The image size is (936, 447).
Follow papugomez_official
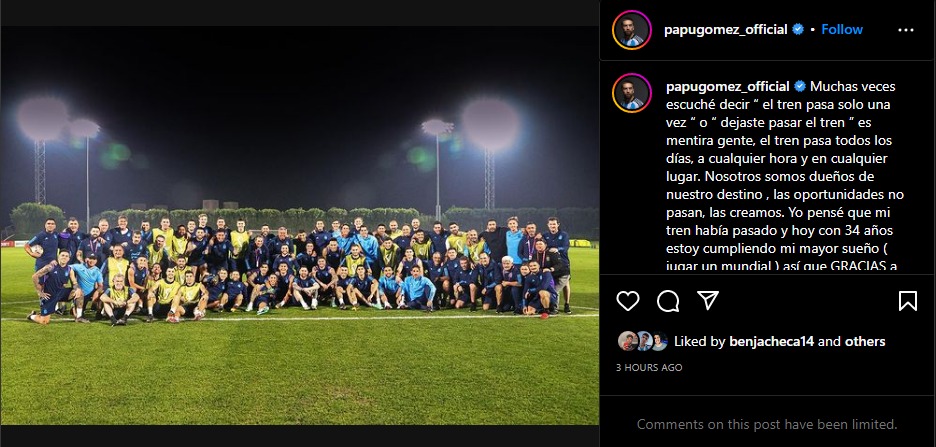[x=842, y=29]
